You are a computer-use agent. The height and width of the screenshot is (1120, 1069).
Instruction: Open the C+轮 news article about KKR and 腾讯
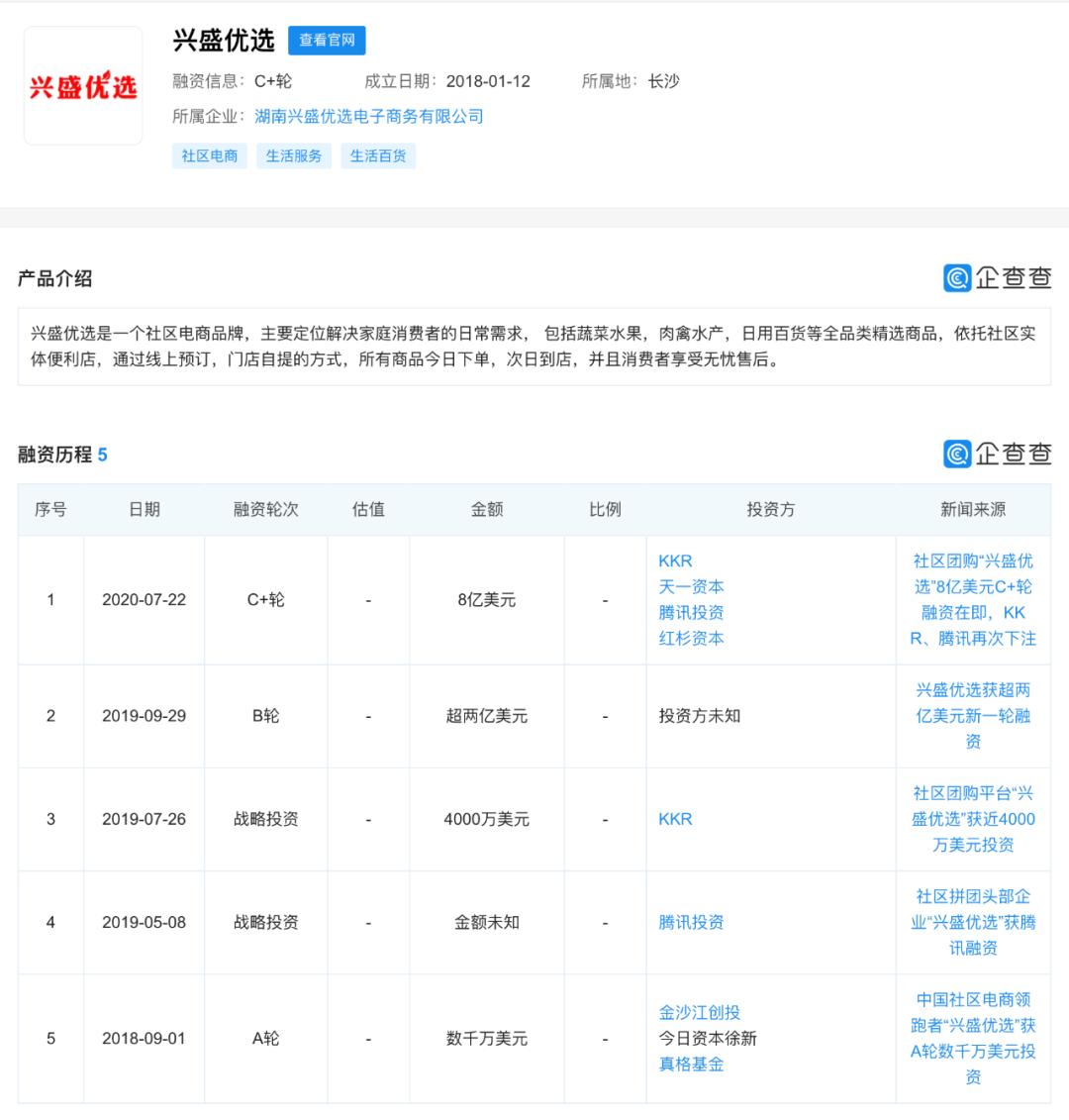[971, 599]
